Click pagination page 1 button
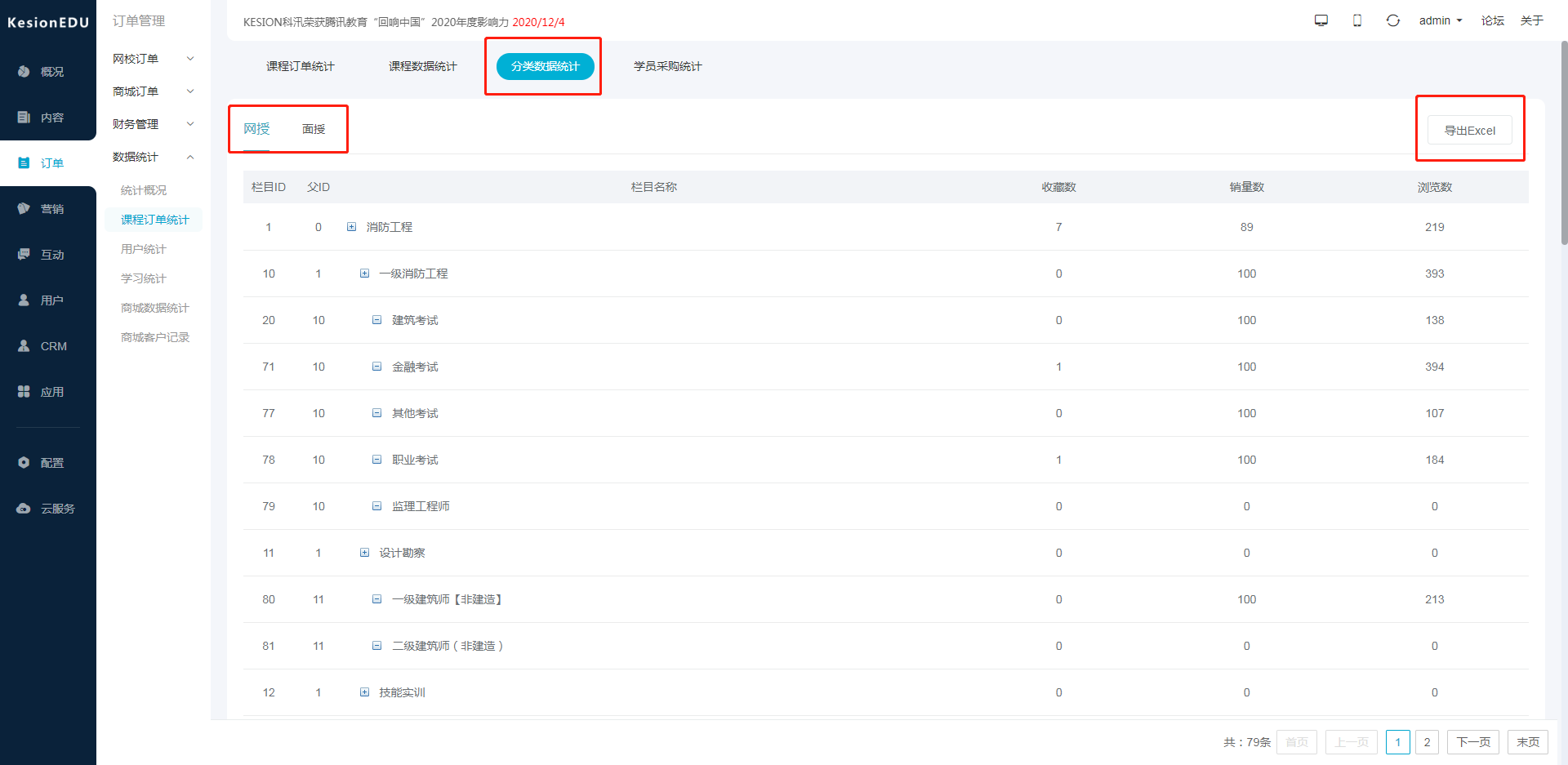1568x765 pixels. (1398, 742)
